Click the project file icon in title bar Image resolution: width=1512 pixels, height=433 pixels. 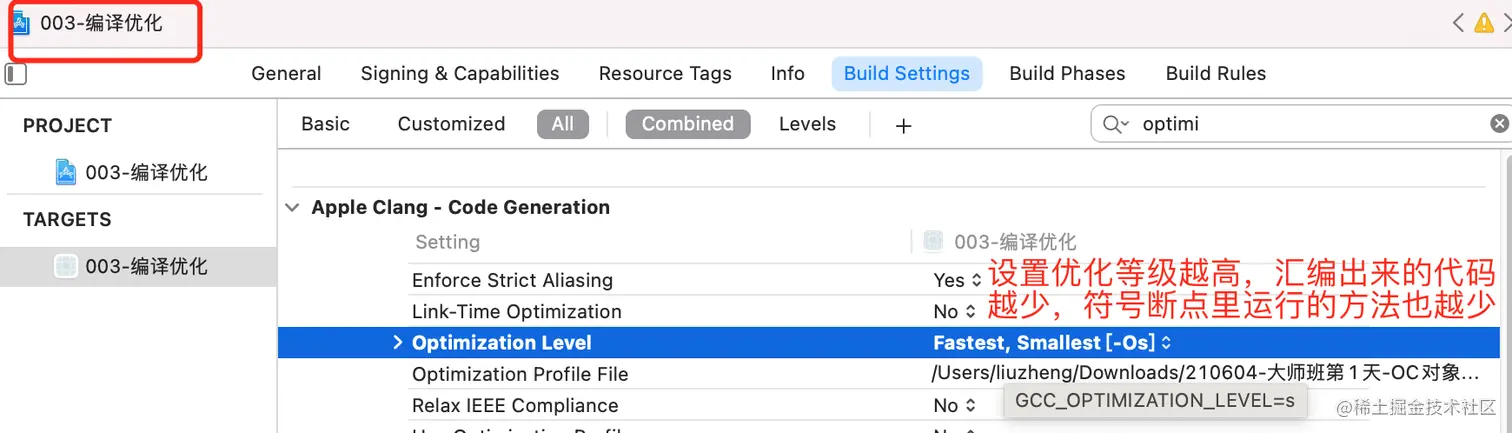tap(21, 23)
